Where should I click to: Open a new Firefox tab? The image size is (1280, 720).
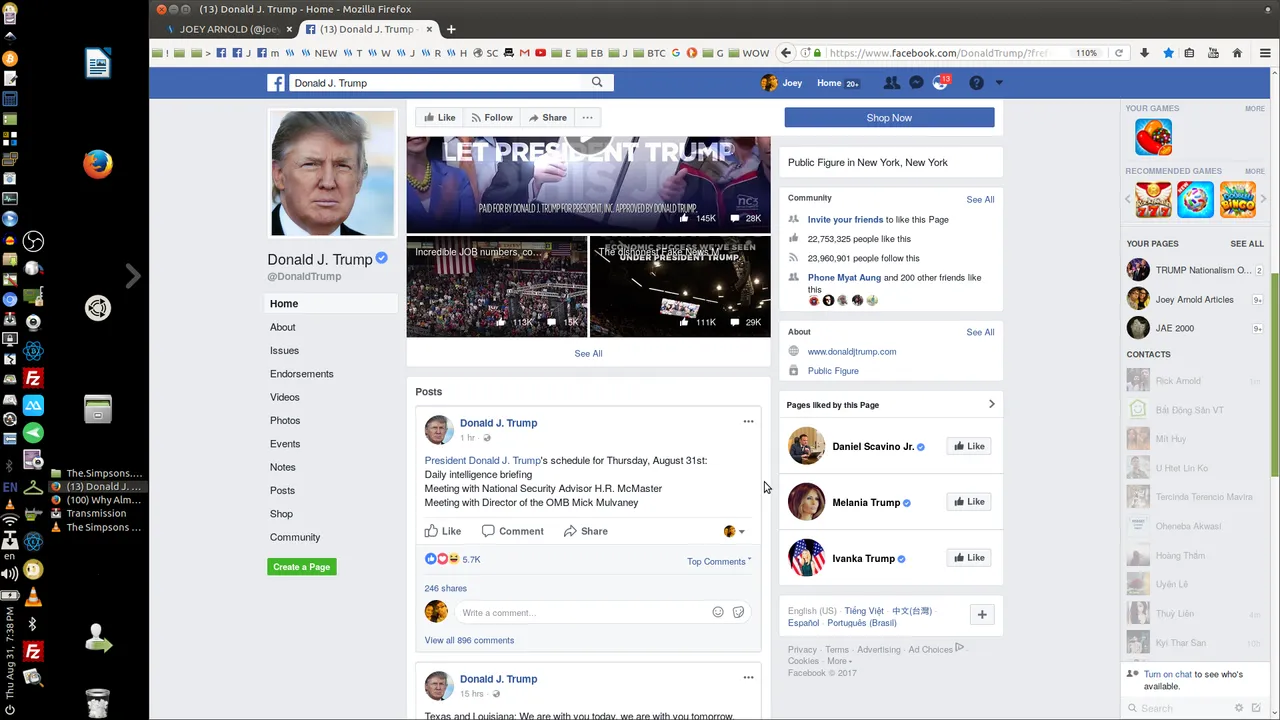(x=451, y=29)
